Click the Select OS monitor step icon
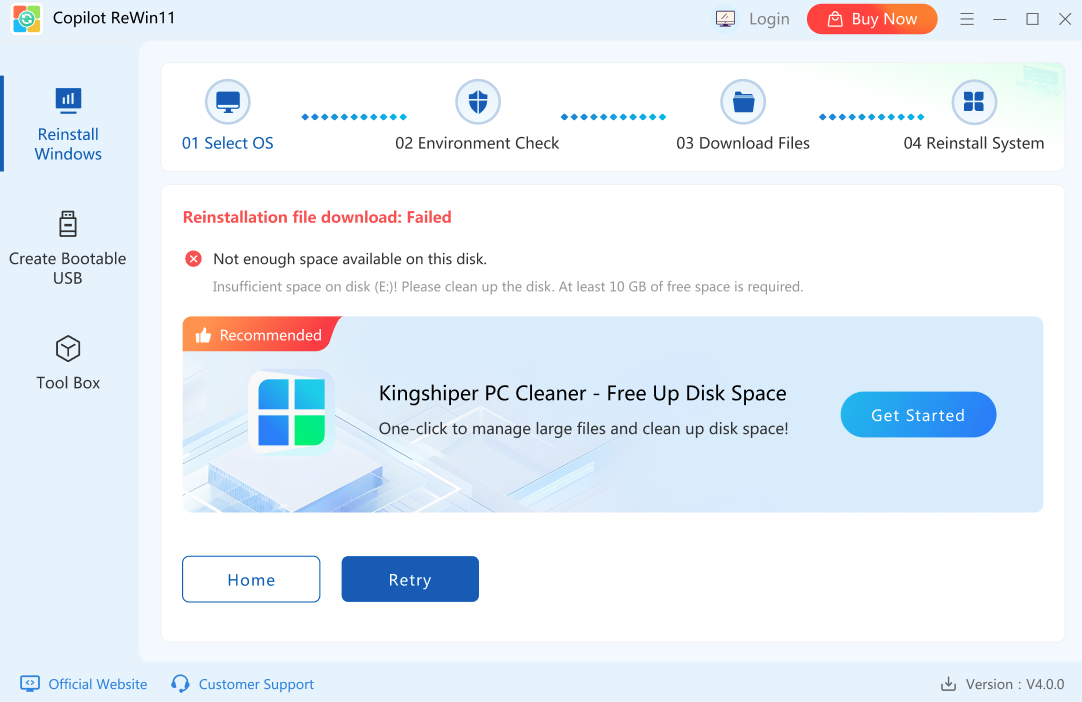This screenshot has height=702, width=1082. [228, 102]
